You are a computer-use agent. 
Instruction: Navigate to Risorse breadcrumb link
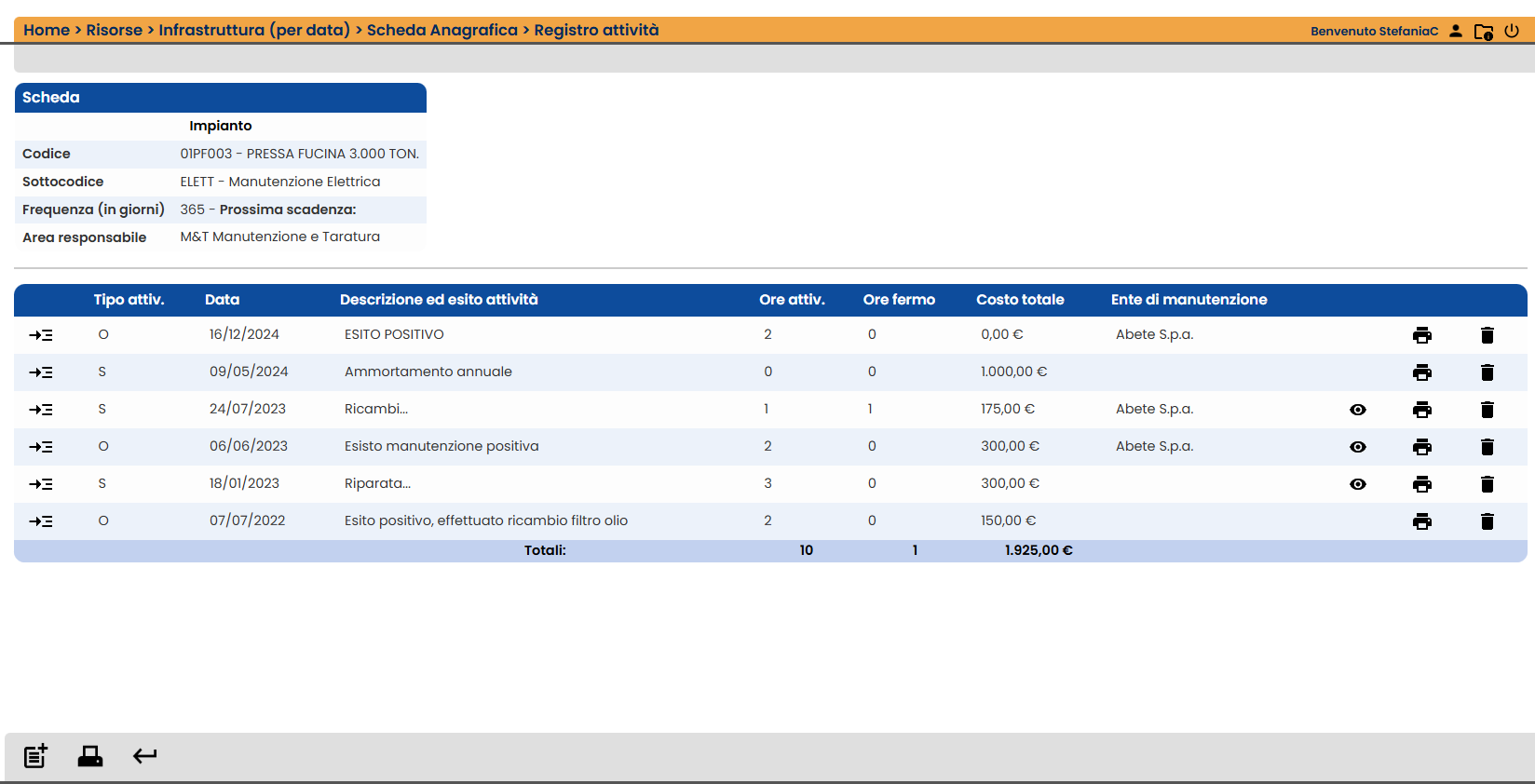[115, 30]
